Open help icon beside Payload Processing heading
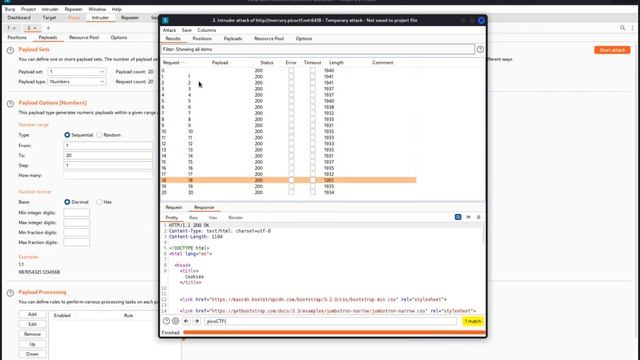640x360 pixels. pos(10,293)
